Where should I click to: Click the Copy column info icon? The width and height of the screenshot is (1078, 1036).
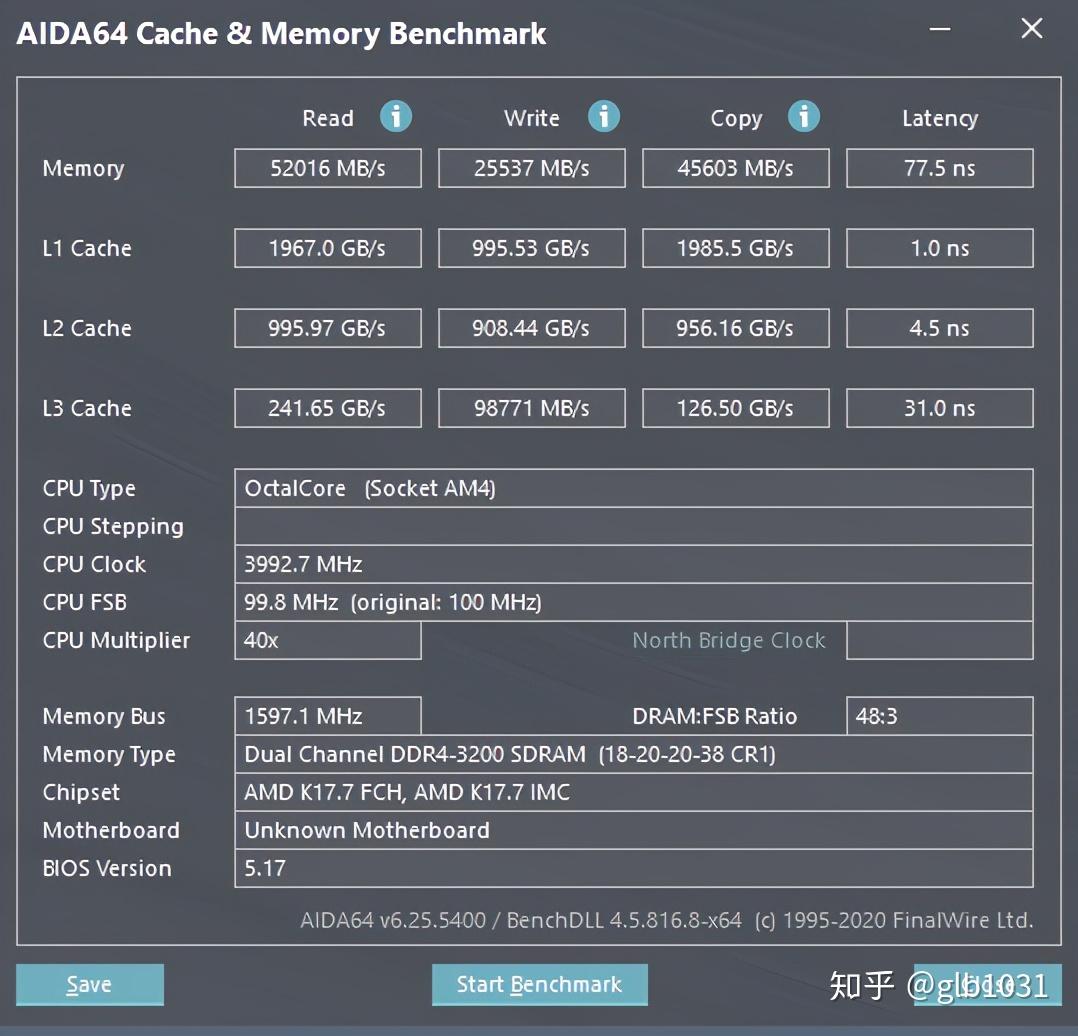[804, 117]
